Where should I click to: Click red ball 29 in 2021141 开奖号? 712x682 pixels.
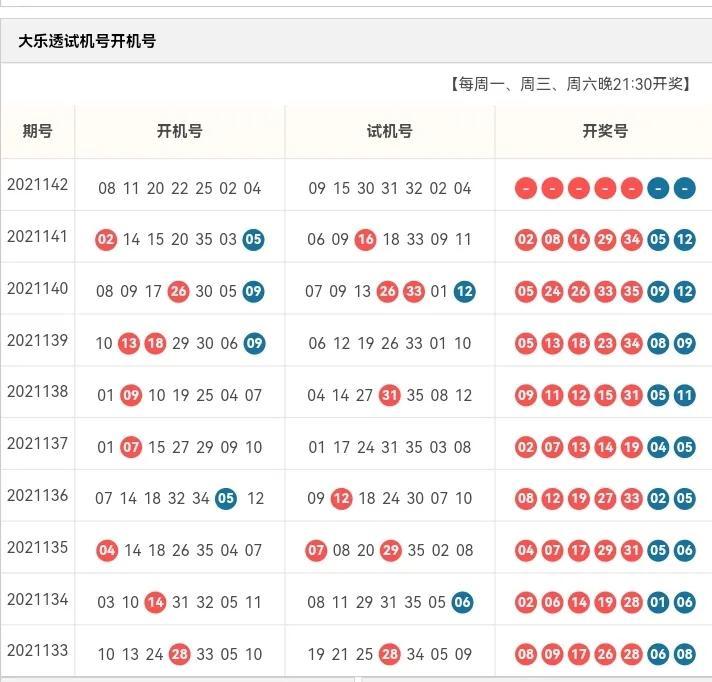[x=605, y=239]
